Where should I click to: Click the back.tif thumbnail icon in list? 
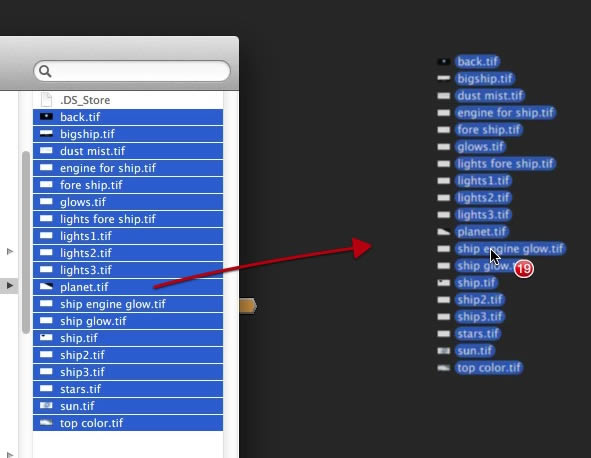46,116
